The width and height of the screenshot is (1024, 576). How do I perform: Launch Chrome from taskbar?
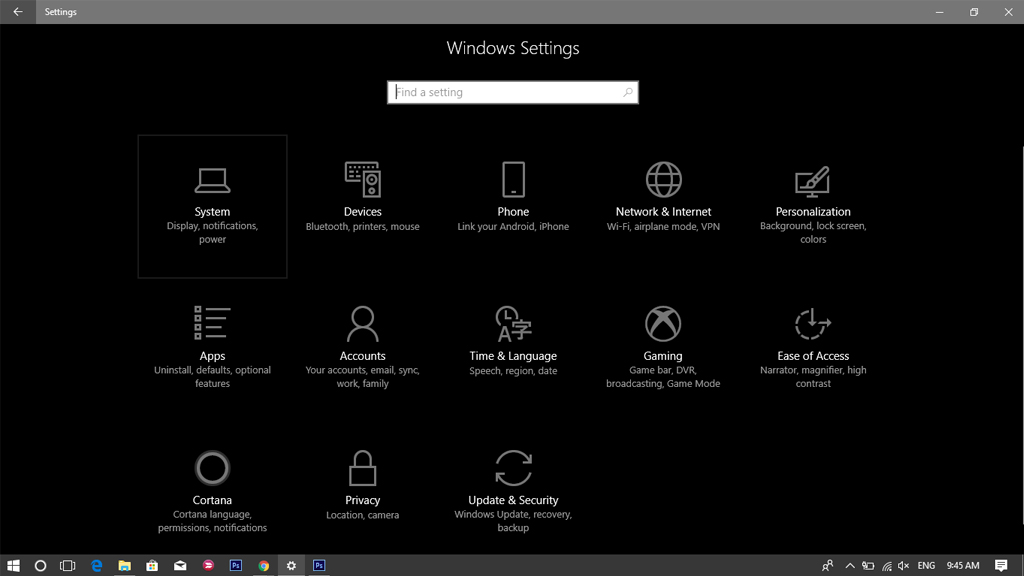tap(263, 566)
